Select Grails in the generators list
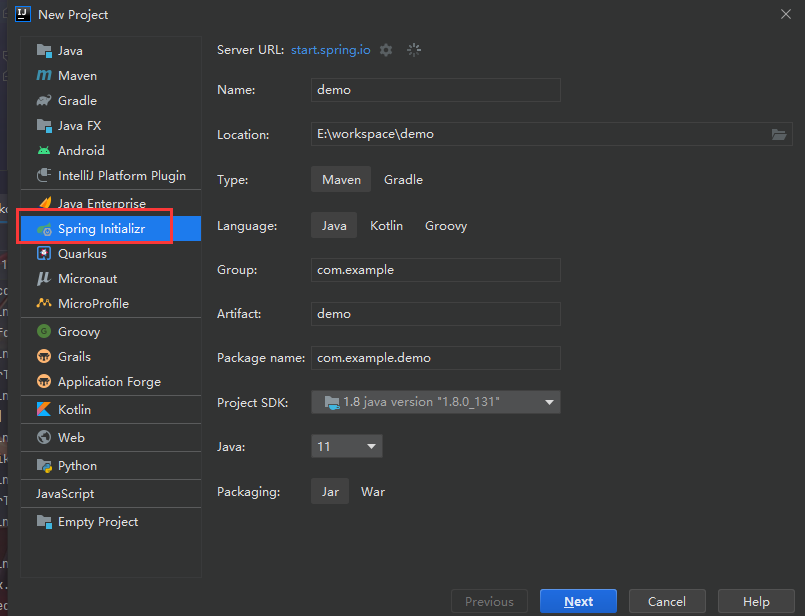 click(111, 356)
